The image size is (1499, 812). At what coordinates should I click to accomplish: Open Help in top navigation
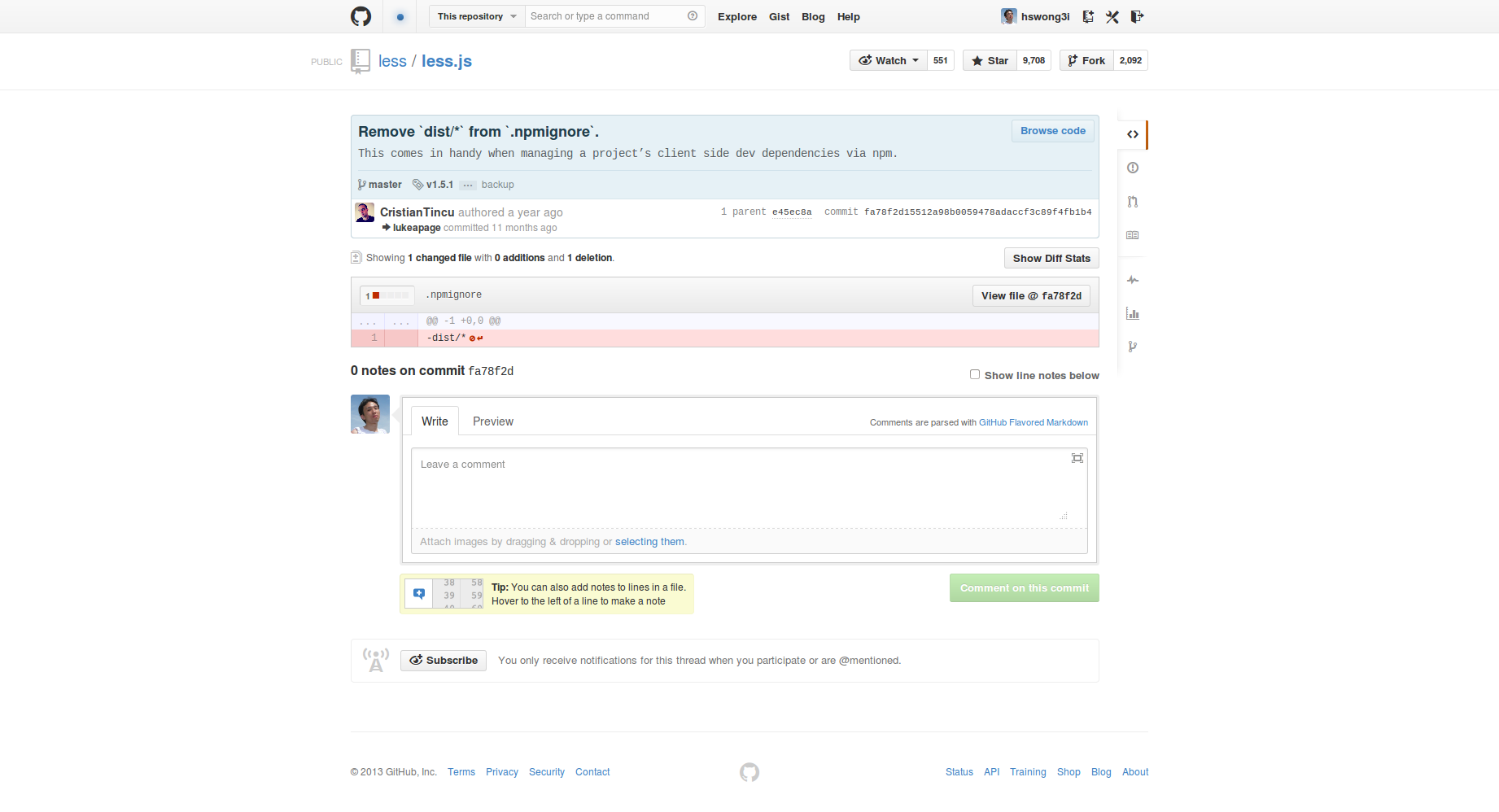coord(849,16)
